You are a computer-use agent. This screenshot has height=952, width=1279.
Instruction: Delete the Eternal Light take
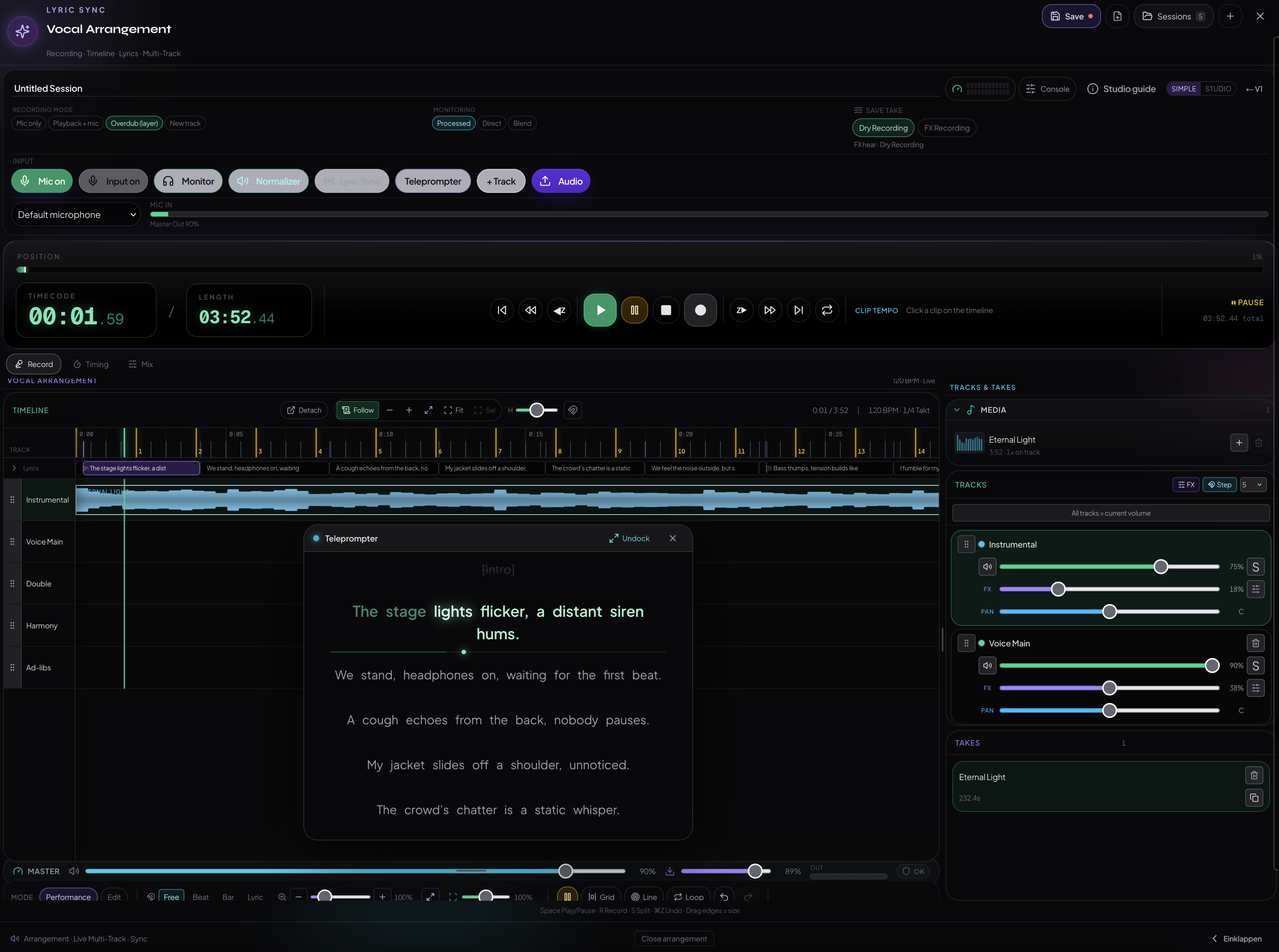click(x=1254, y=776)
